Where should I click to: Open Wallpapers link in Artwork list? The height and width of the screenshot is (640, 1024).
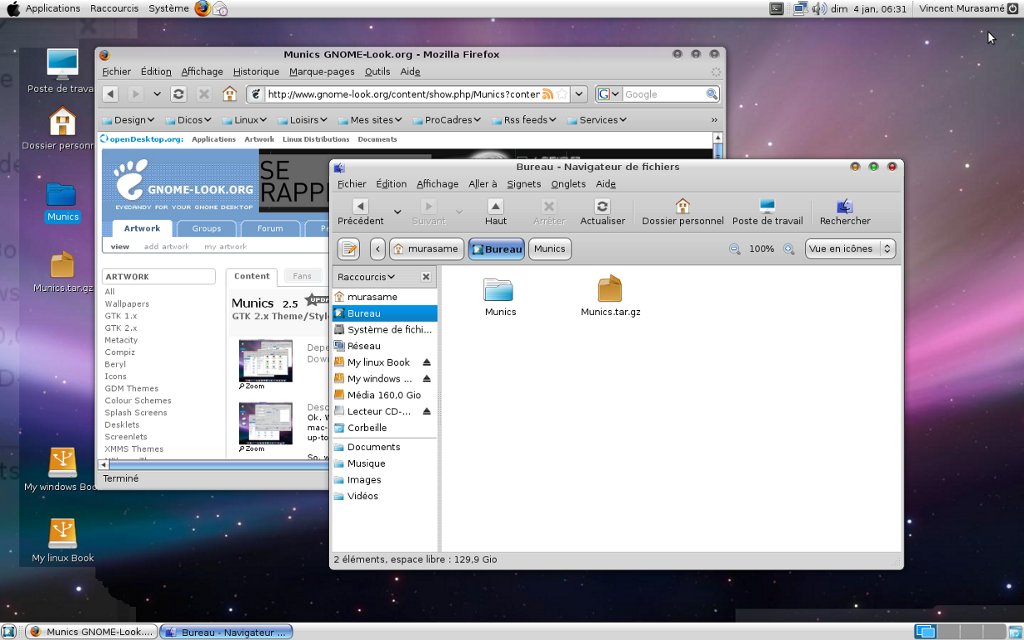pos(127,304)
